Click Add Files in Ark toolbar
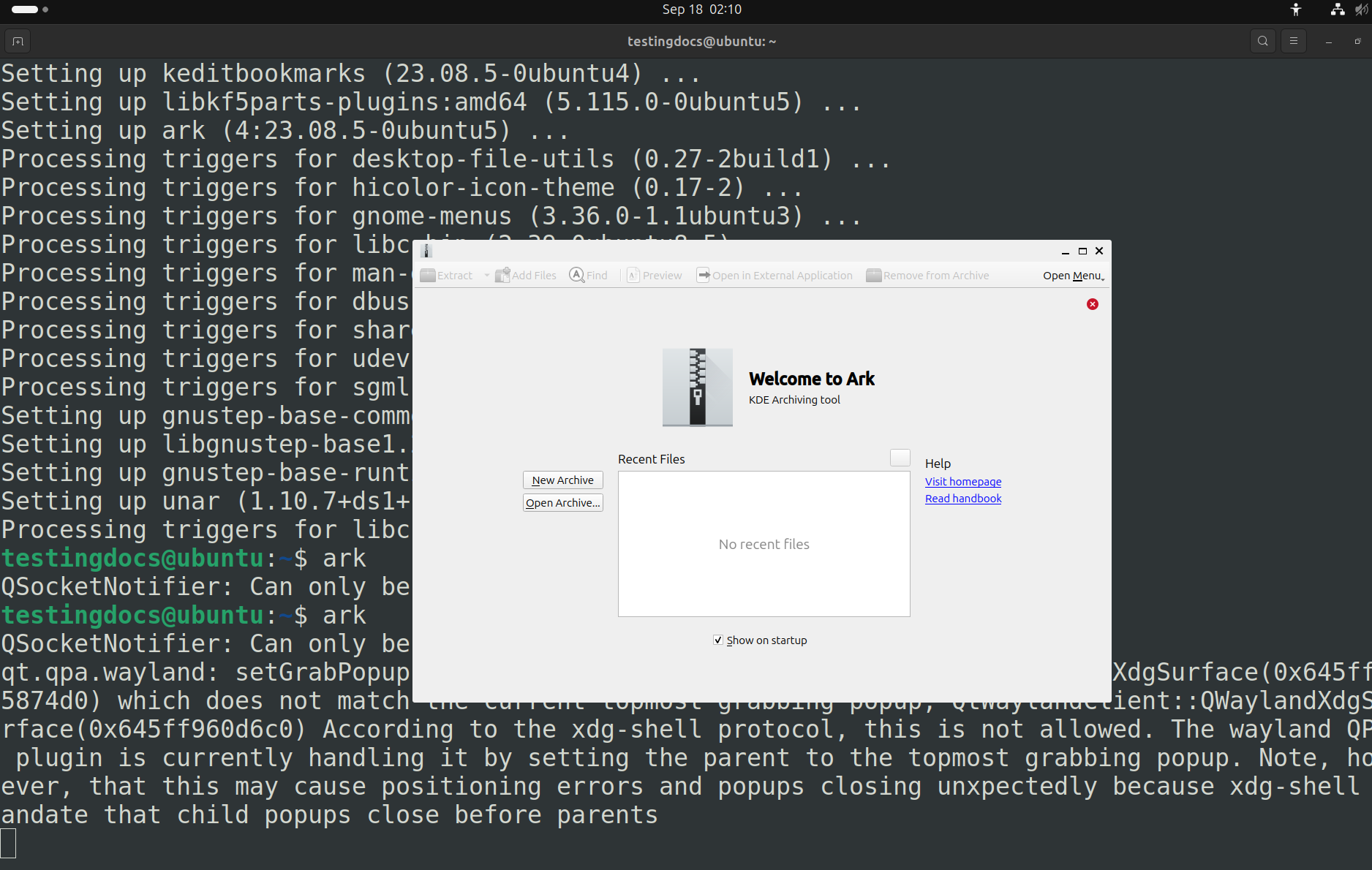 tap(526, 276)
